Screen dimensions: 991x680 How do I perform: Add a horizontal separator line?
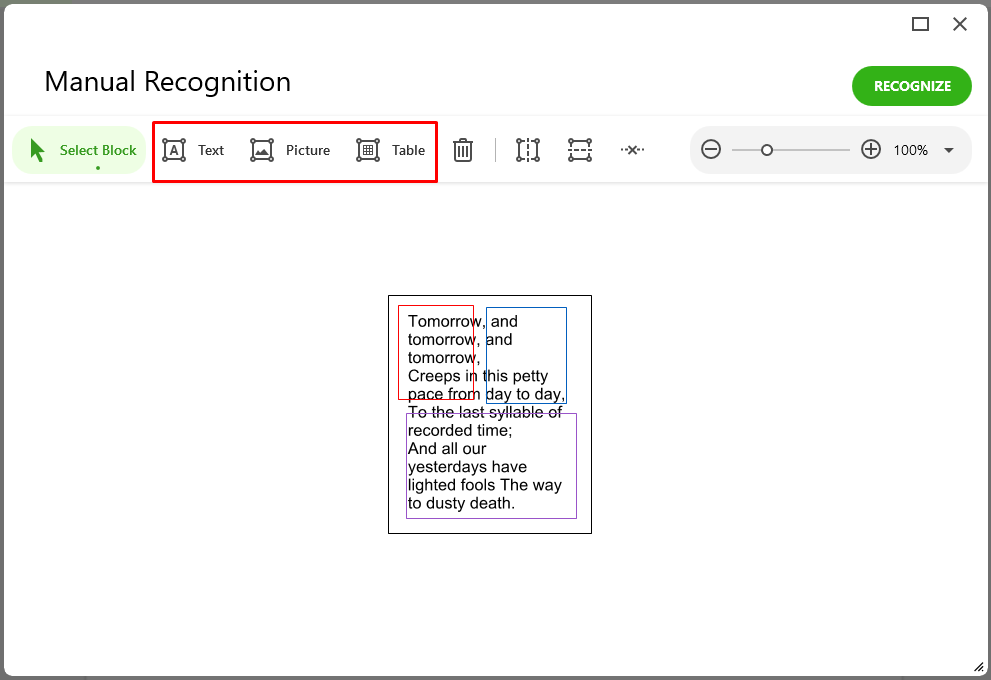(x=580, y=150)
